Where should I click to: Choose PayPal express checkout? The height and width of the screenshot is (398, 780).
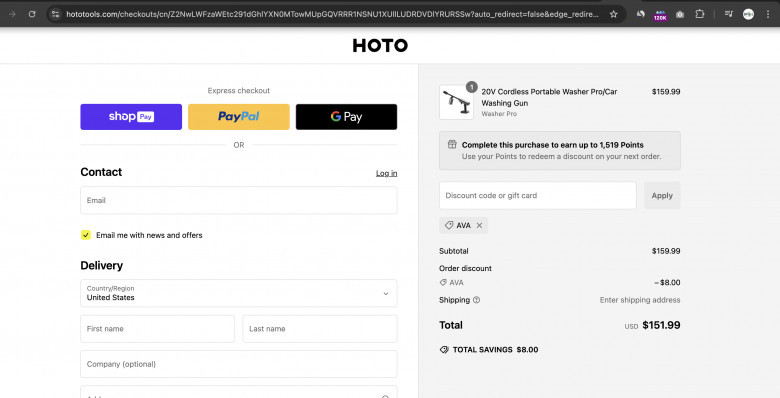tap(239, 117)
